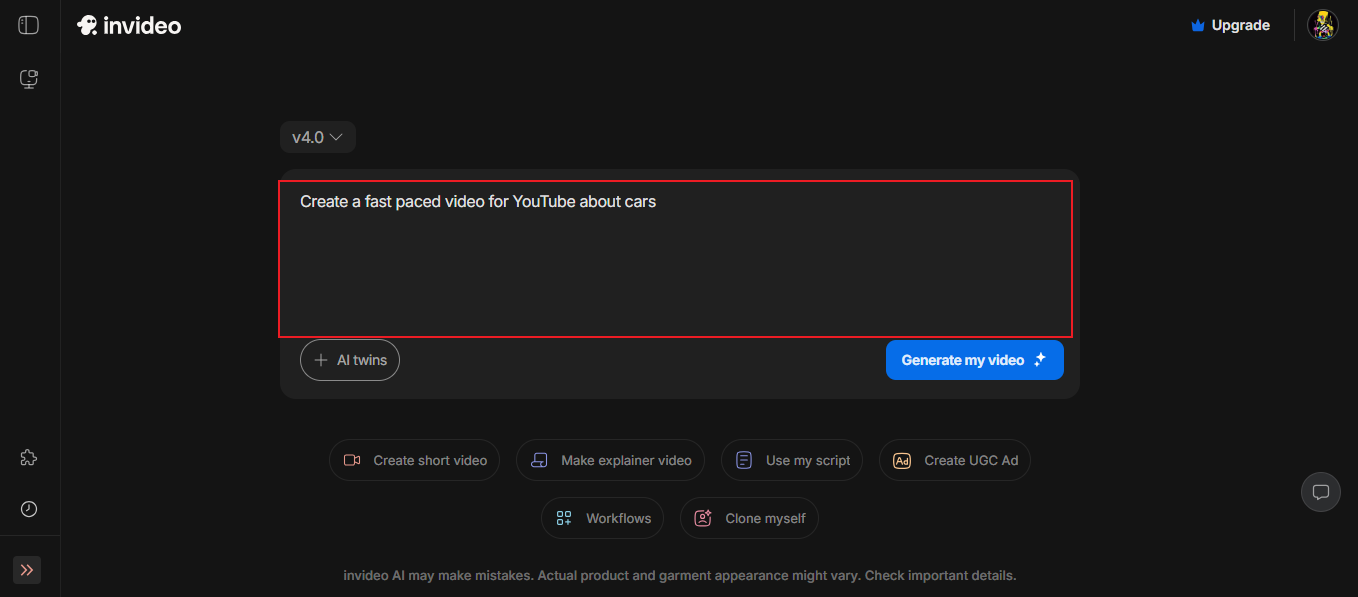This screenshot has width=1358, height=597.
Task: Open the puzzle piece plugins icon
Action: coord(29,458)
